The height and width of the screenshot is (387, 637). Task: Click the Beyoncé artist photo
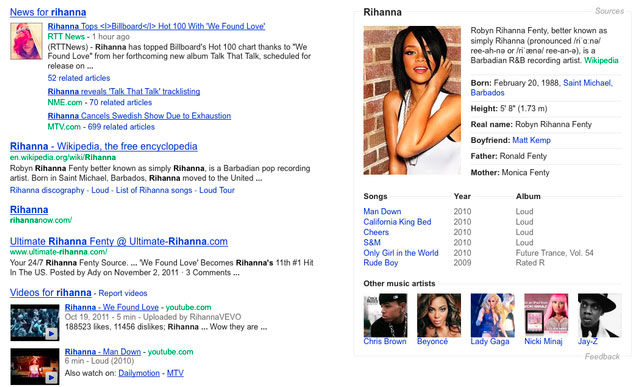(x=439, y=316)
